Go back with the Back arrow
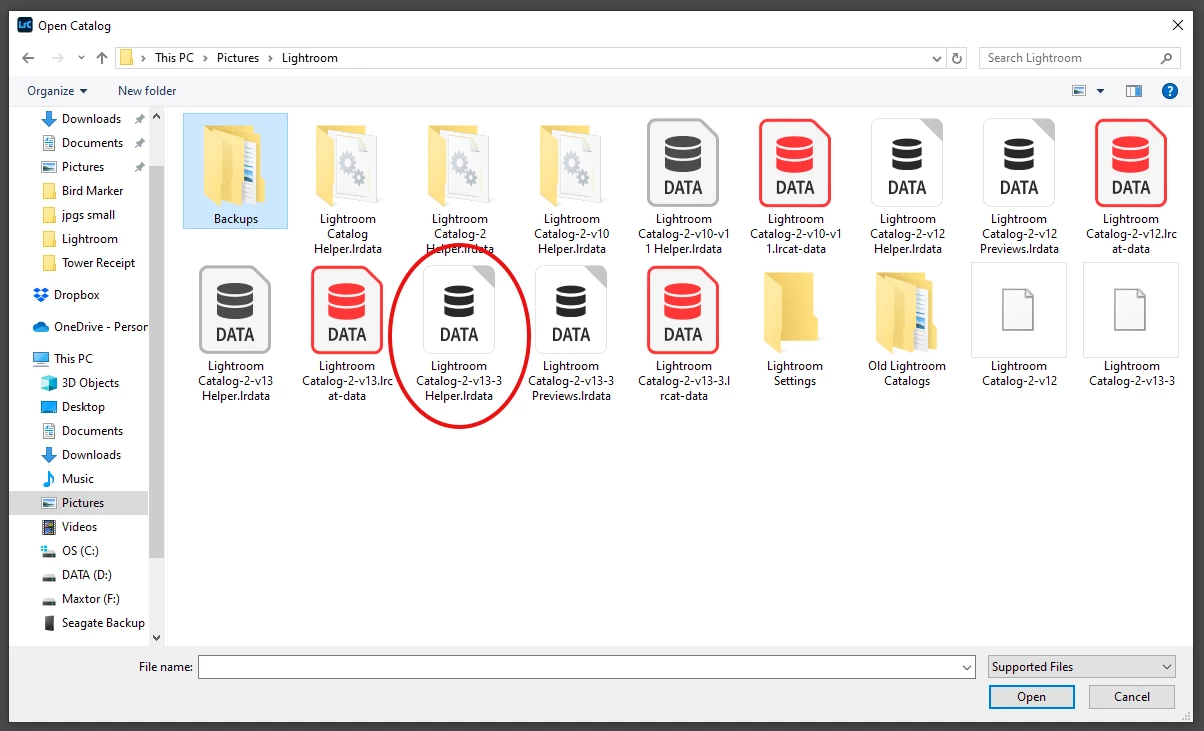This screenshot has height=731, width=1204. [28, 58]
